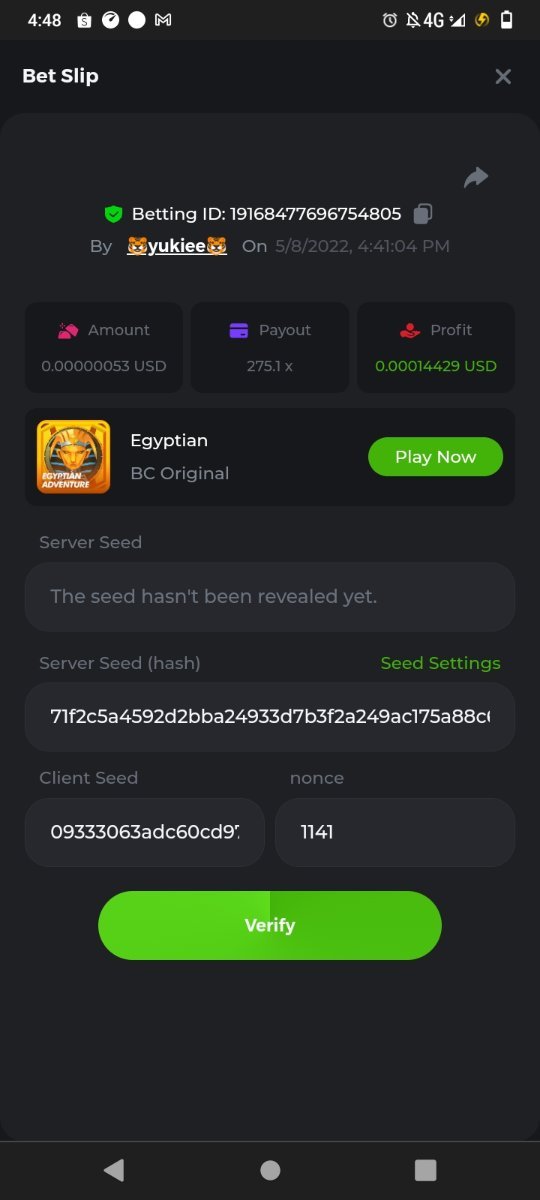The width and height of the screenshot is (540, 1200).
Task: Open yukiee user profile link
Action: [177, 246]
